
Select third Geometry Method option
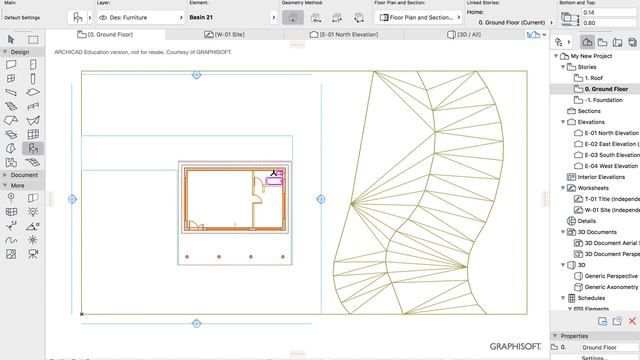click(337, 18)
